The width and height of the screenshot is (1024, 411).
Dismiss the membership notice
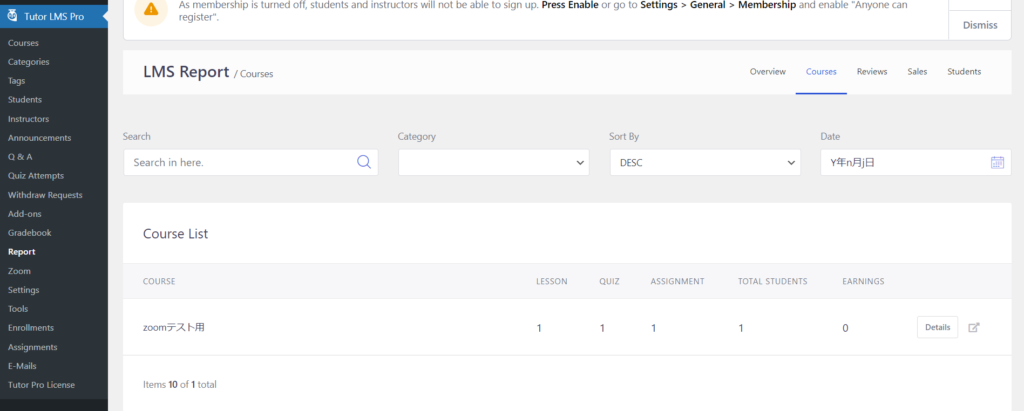979,25
